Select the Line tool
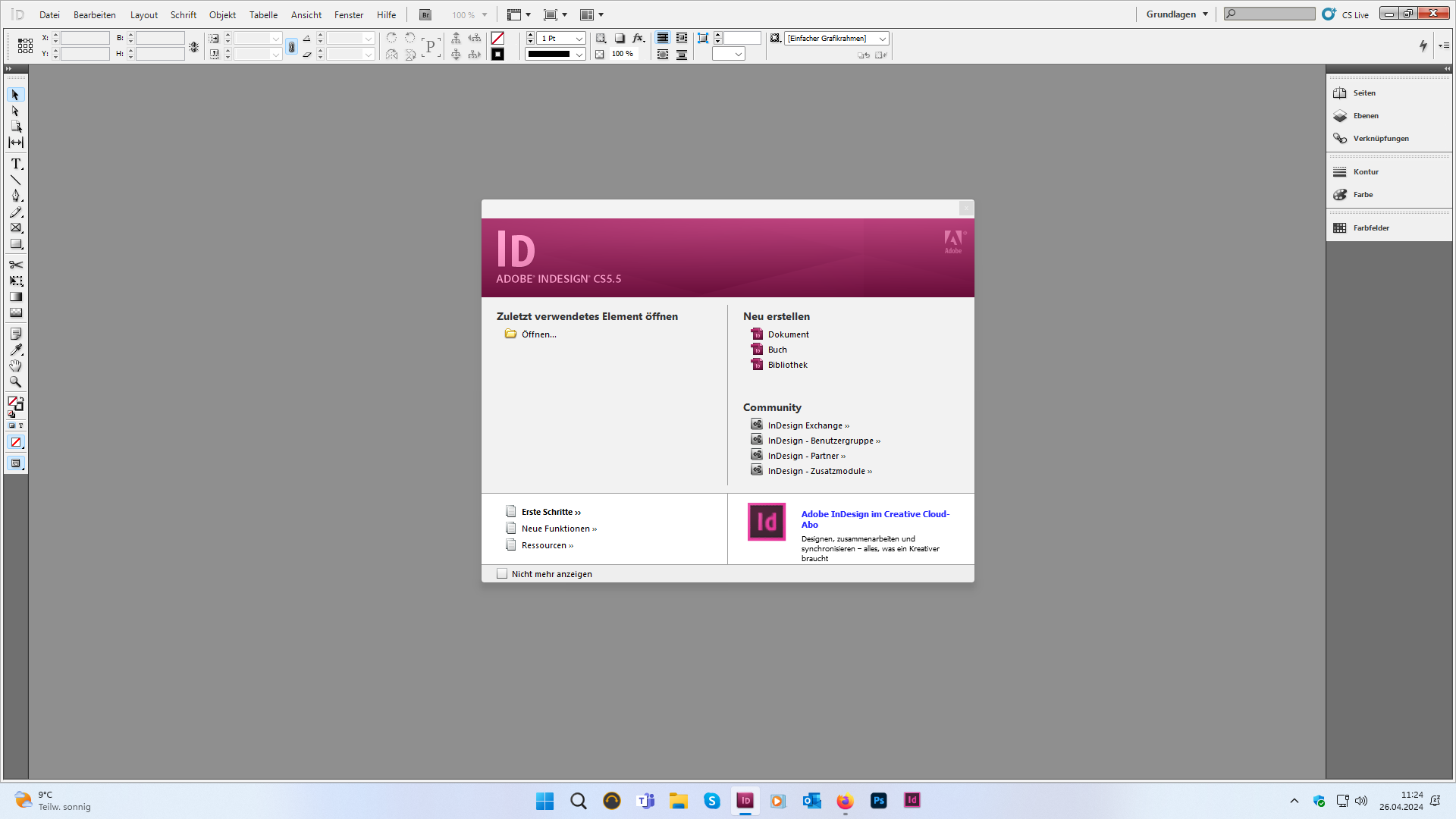 point(15,180)
